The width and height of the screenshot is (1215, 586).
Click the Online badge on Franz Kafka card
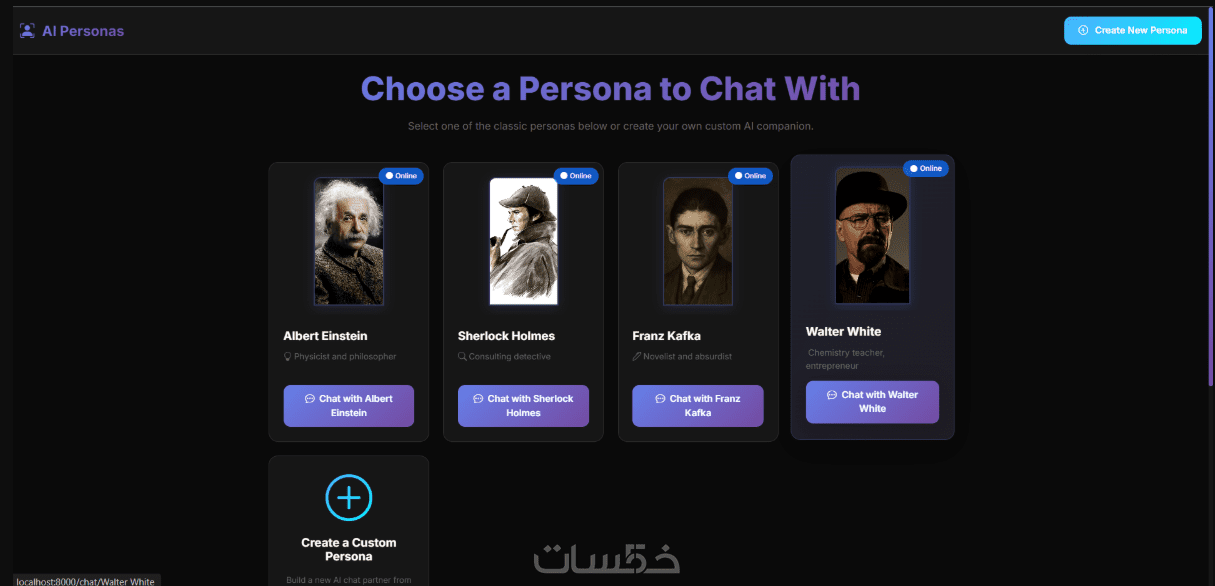750,176
